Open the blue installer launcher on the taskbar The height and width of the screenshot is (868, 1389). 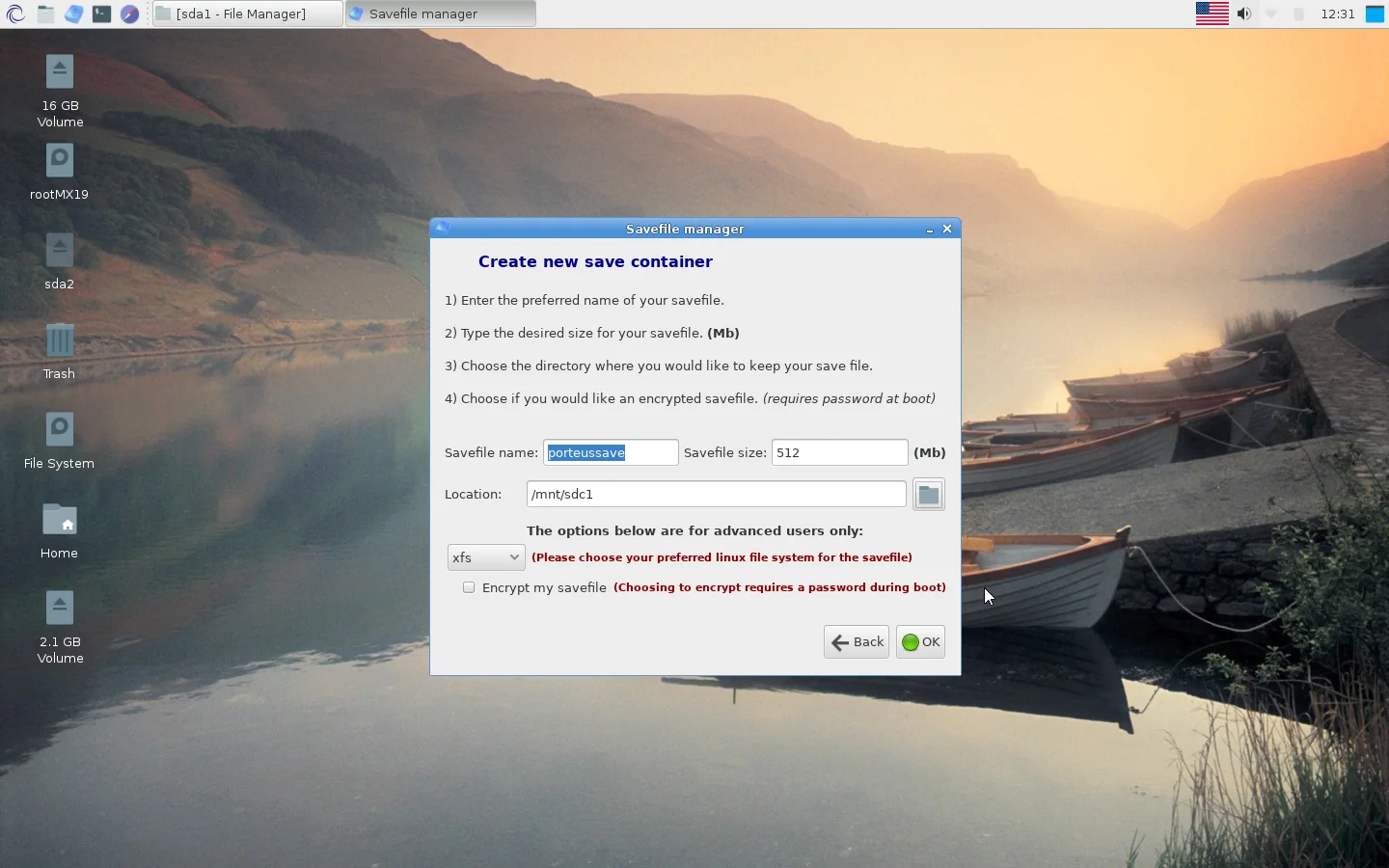pos(74,14)
